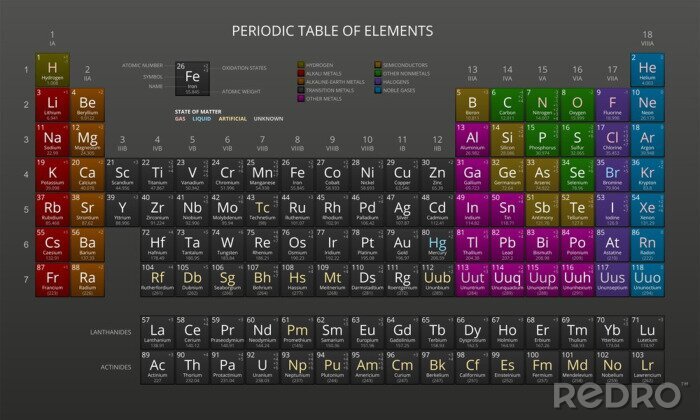Image resolution: width=700 pixels, height=420 pixels.
Task: Click the Technetium (Tc) tile
Action: [x=262, y=210]
